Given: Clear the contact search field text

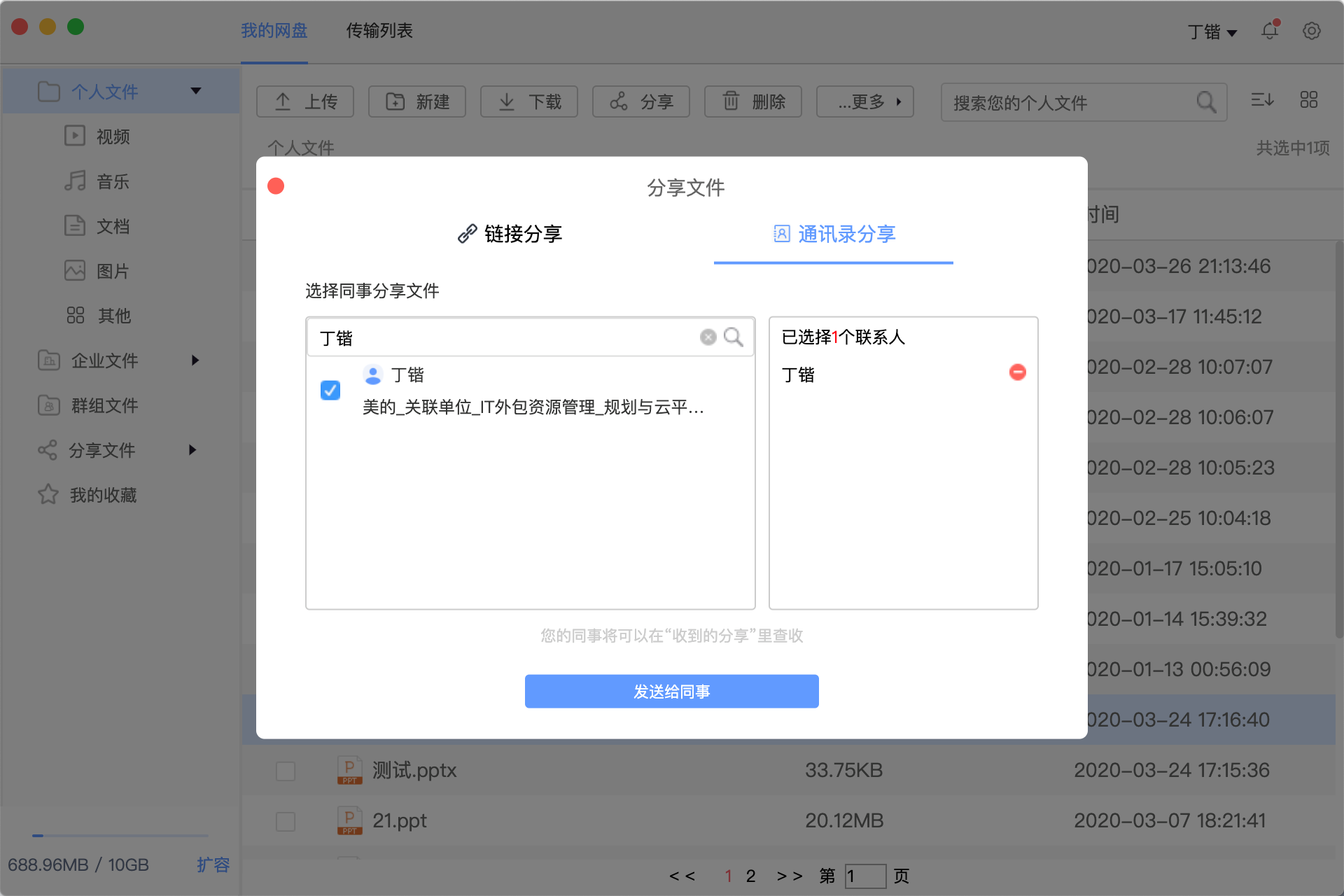Looking at the screenshot, I should point(708,337).
